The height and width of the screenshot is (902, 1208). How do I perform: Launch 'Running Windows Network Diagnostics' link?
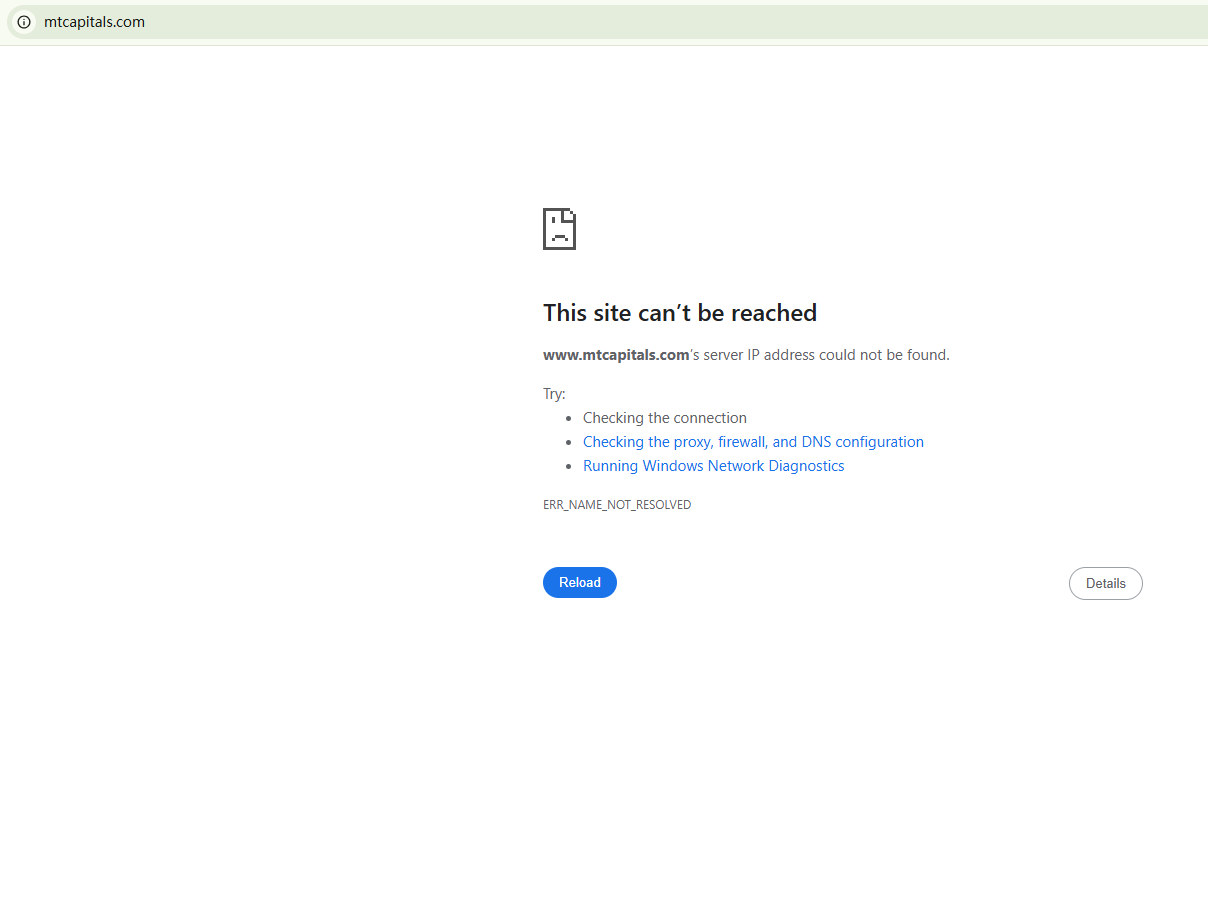(x=714, y=466)
